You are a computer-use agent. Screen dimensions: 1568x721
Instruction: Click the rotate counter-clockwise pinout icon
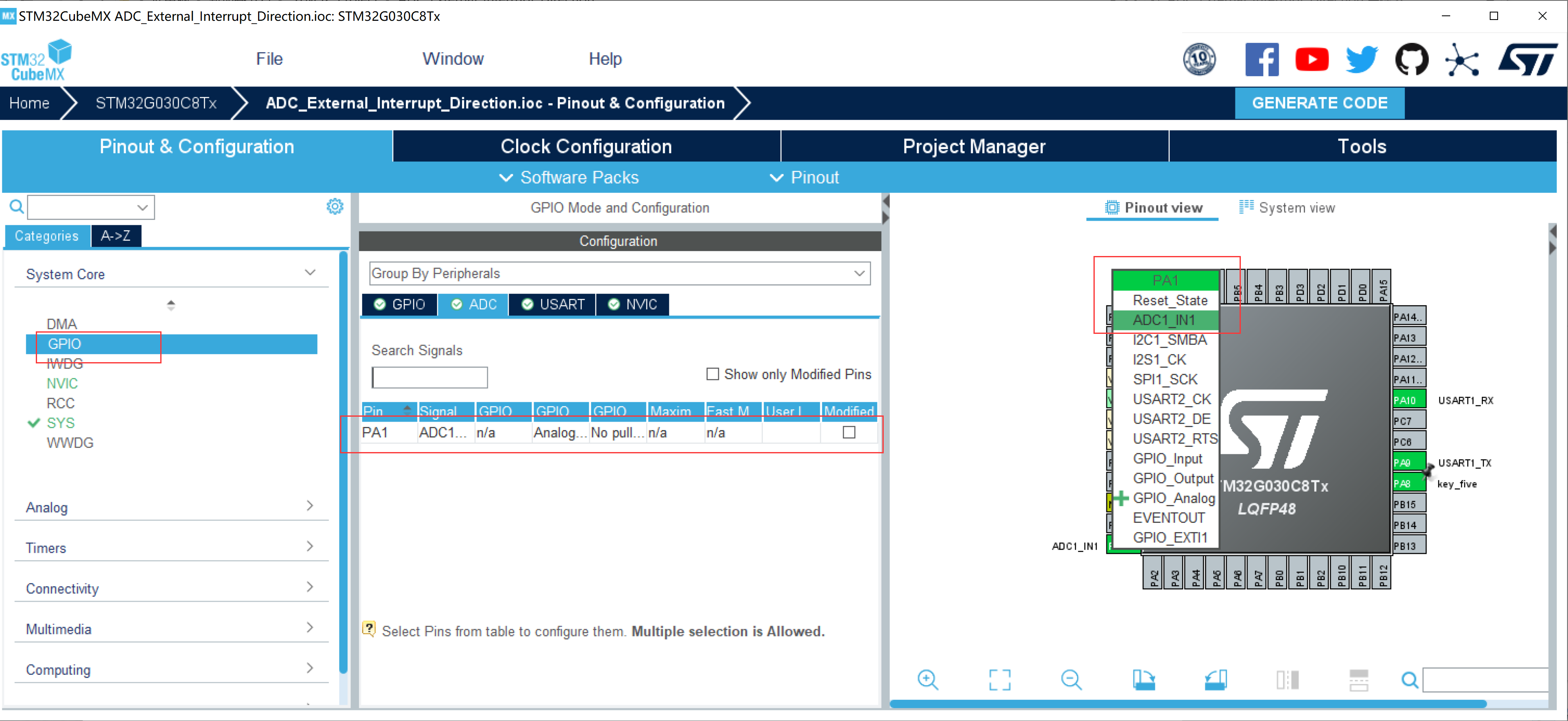pyautogui.click(x=1215, y=680)
